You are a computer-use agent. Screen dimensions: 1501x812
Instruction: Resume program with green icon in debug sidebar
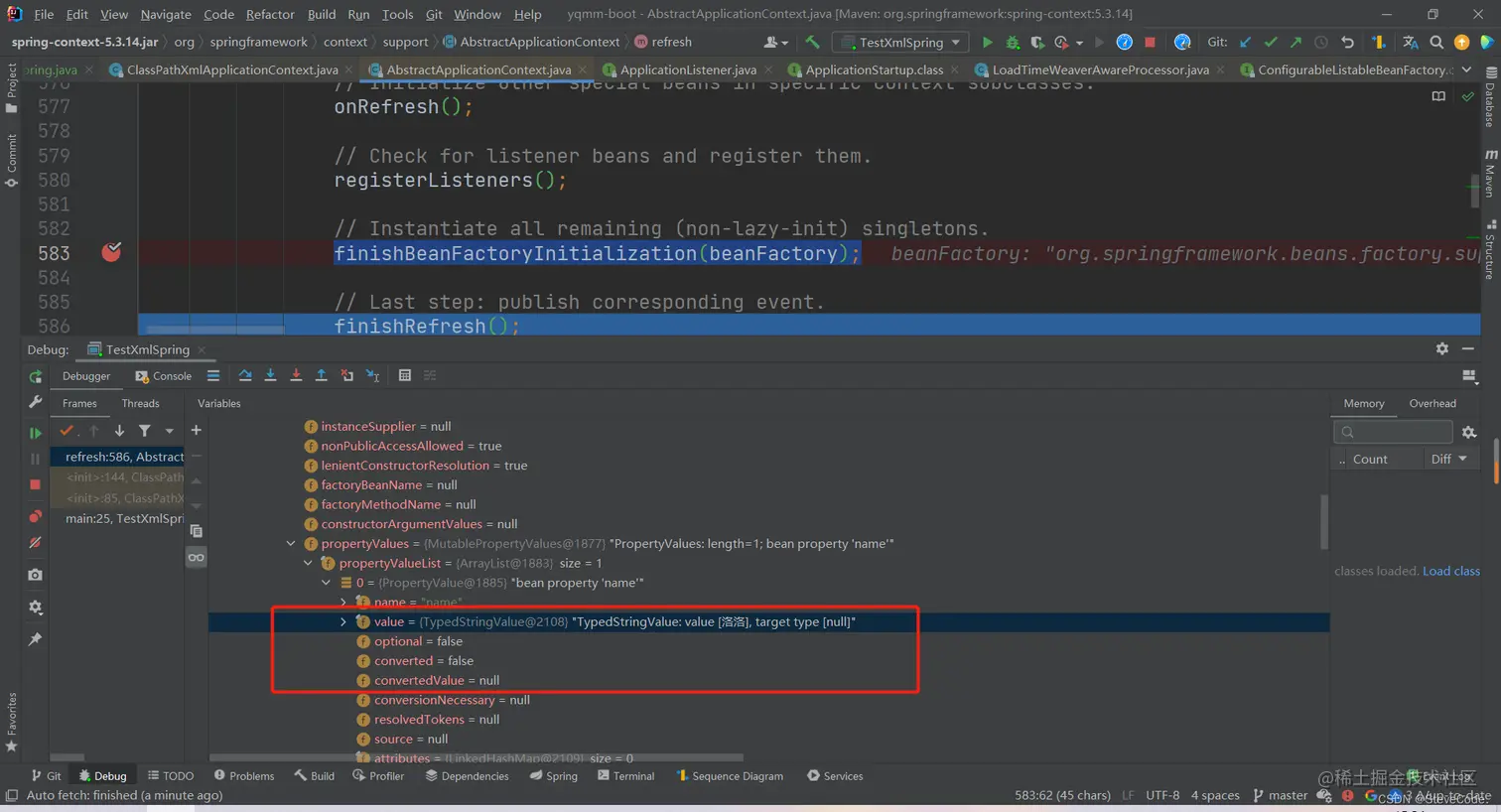pos(35,433)
